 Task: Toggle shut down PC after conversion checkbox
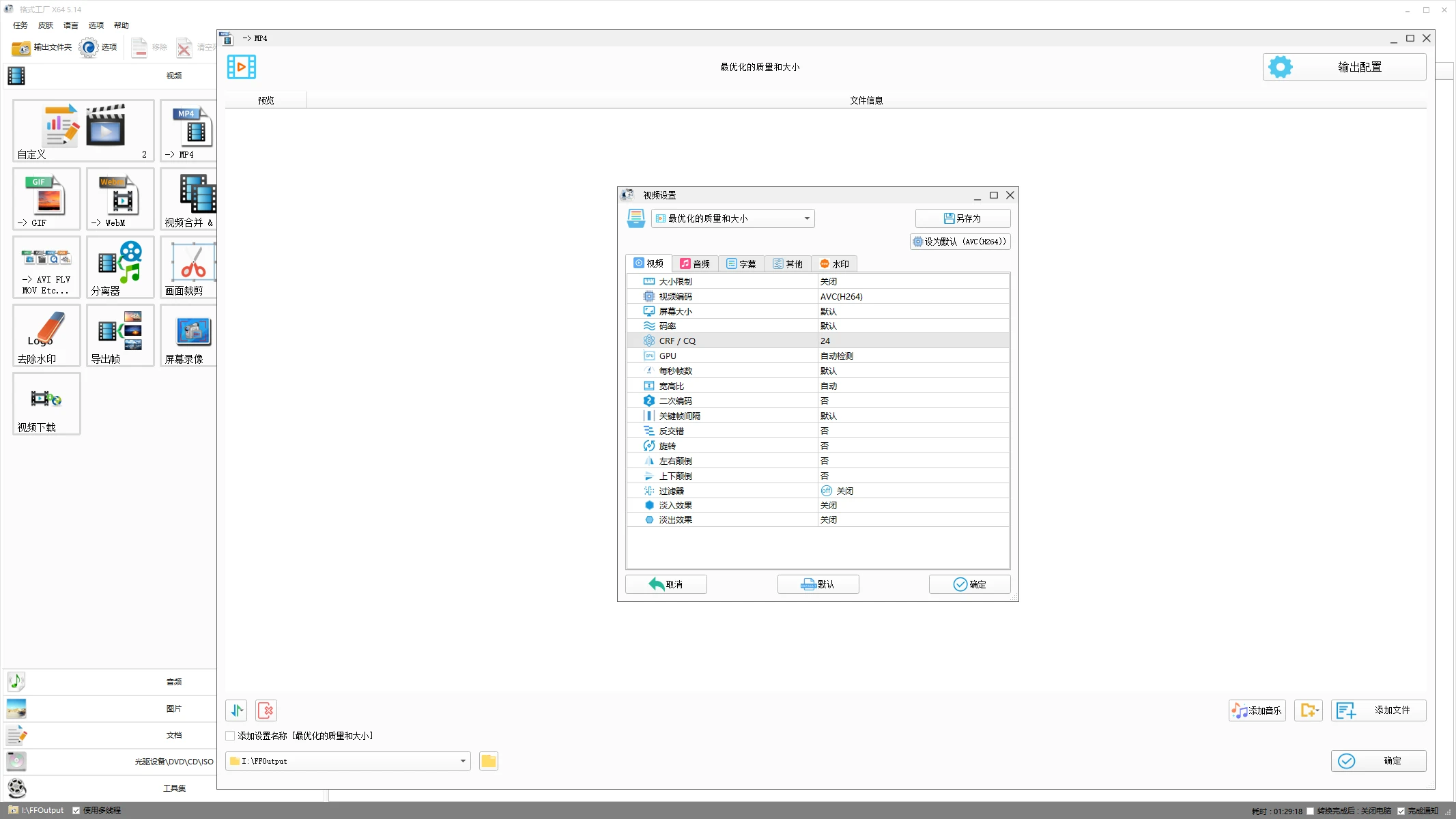(x=1310, y=811)
